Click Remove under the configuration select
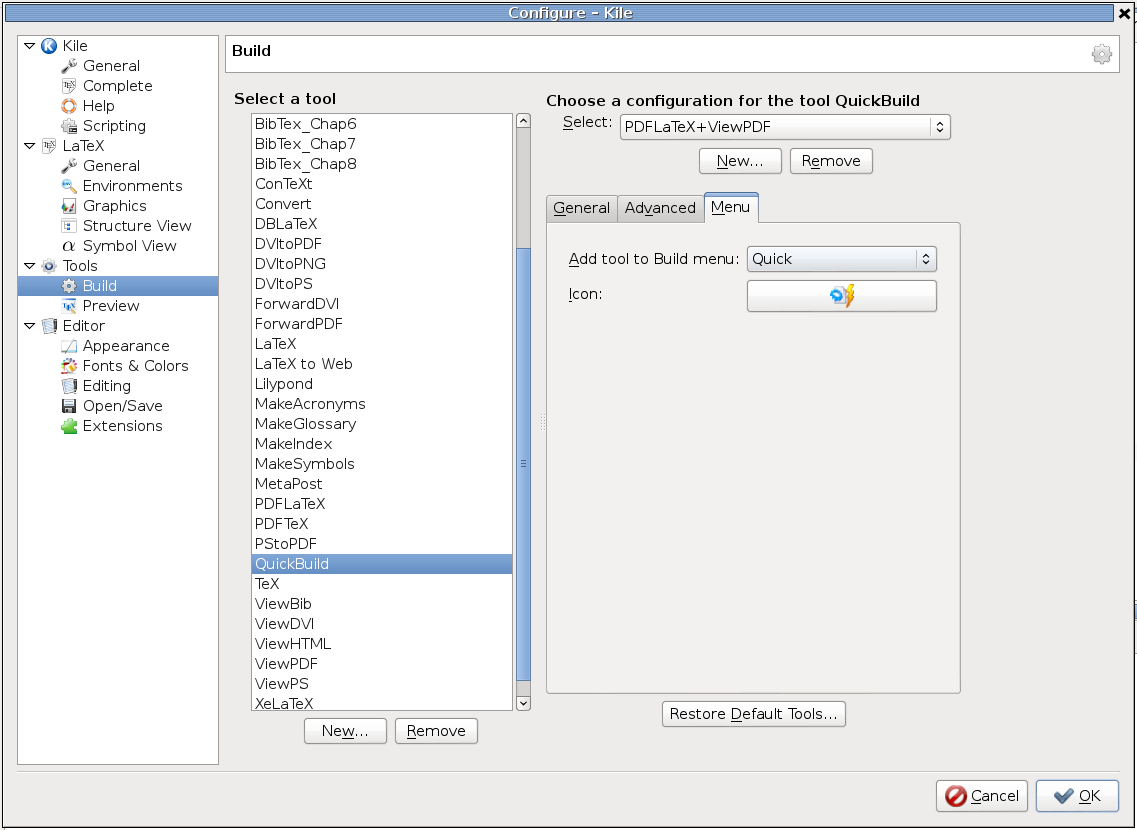1137x830 pixels. pyautogui.click(x=831, y=161)
